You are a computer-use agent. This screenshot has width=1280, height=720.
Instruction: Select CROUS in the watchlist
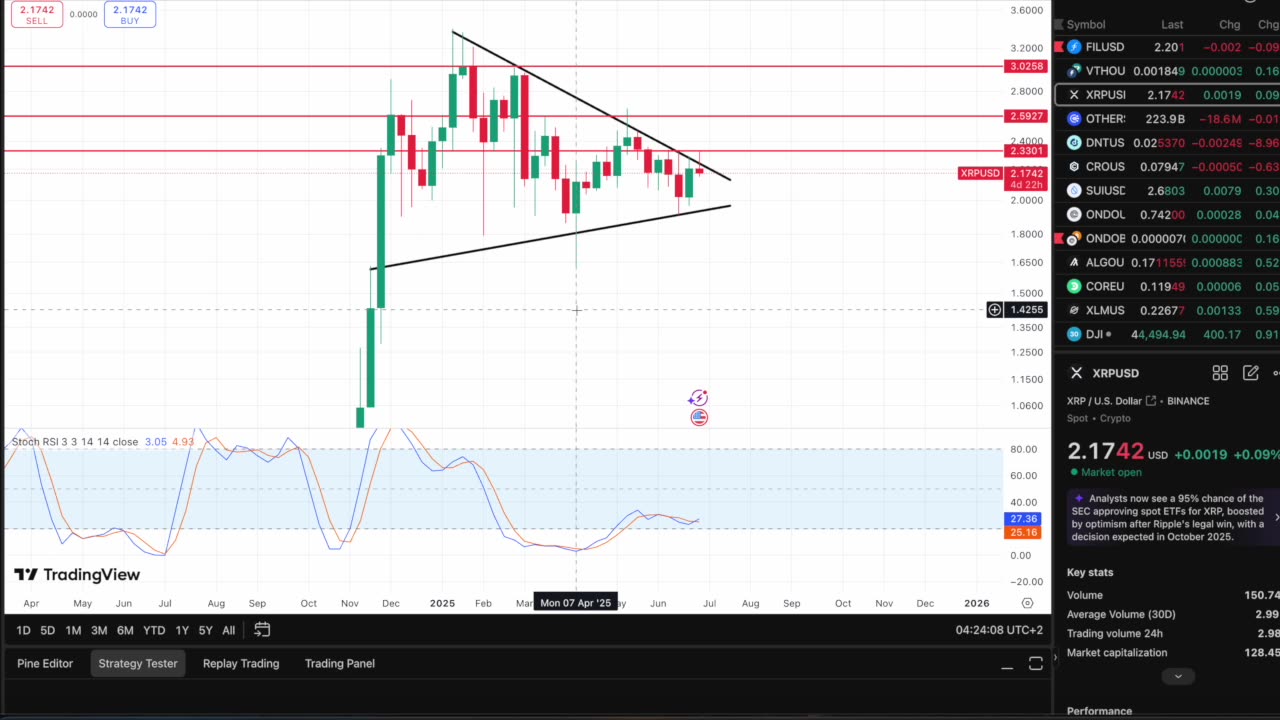[1166, 167]
